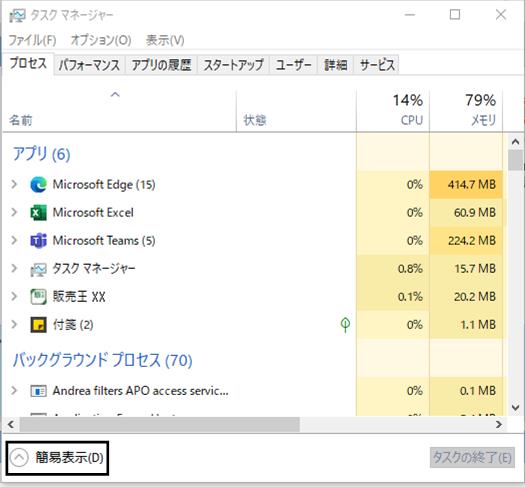
Task: Click the green leaf status icon on 付箋 row
Action: coord(345,325)
